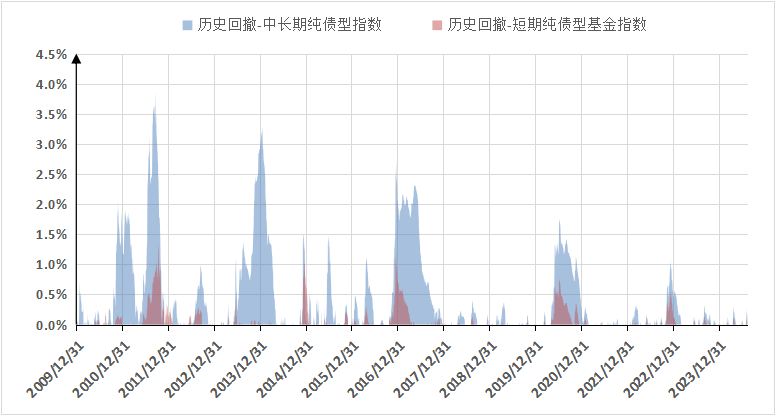Select legend label 历史回撤-短期纯债型基金指数
Image resolution: width=775 pixels, height=415 pixels.
547,25
